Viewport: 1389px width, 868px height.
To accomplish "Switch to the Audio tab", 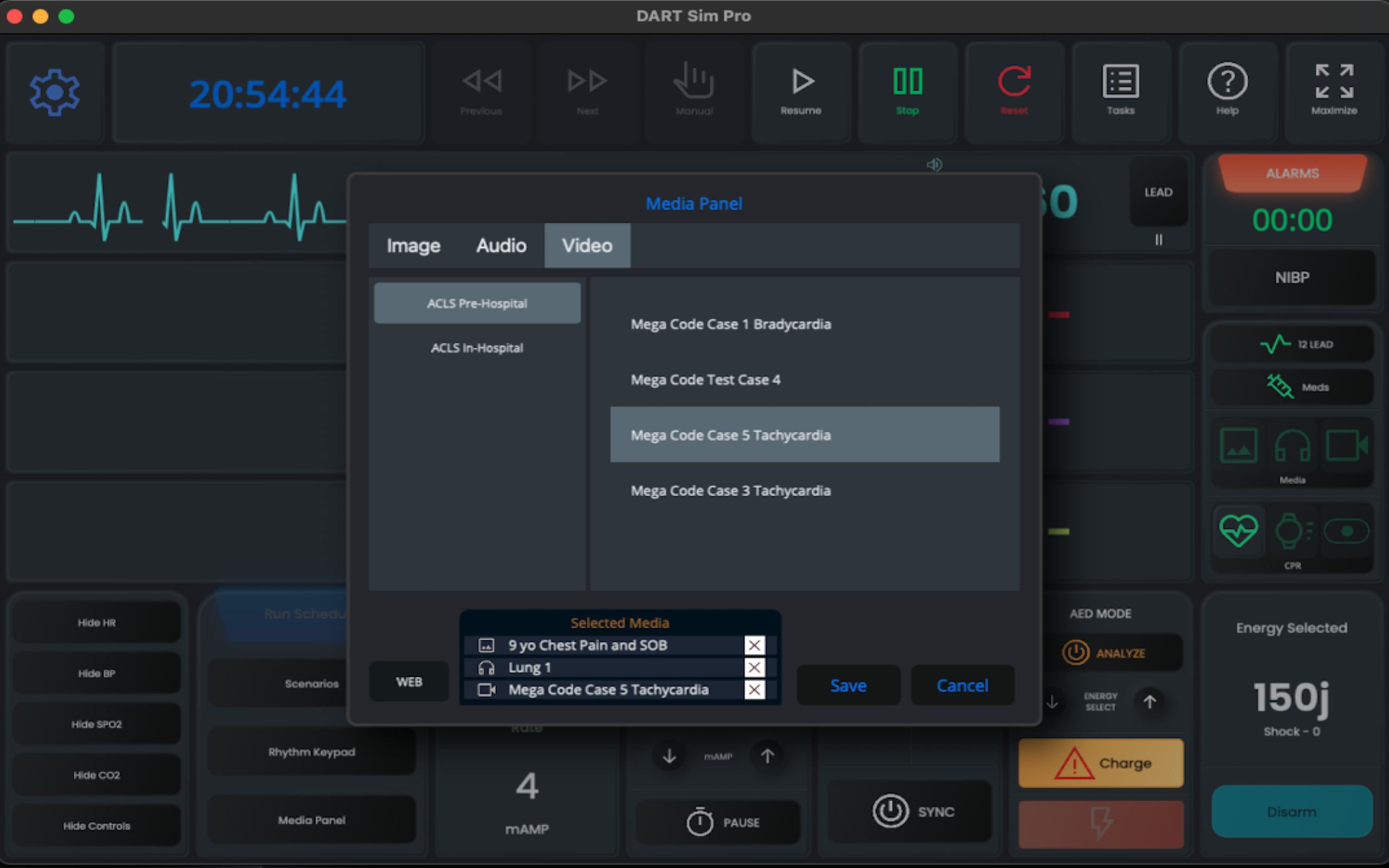I will [x=501, y=246].
